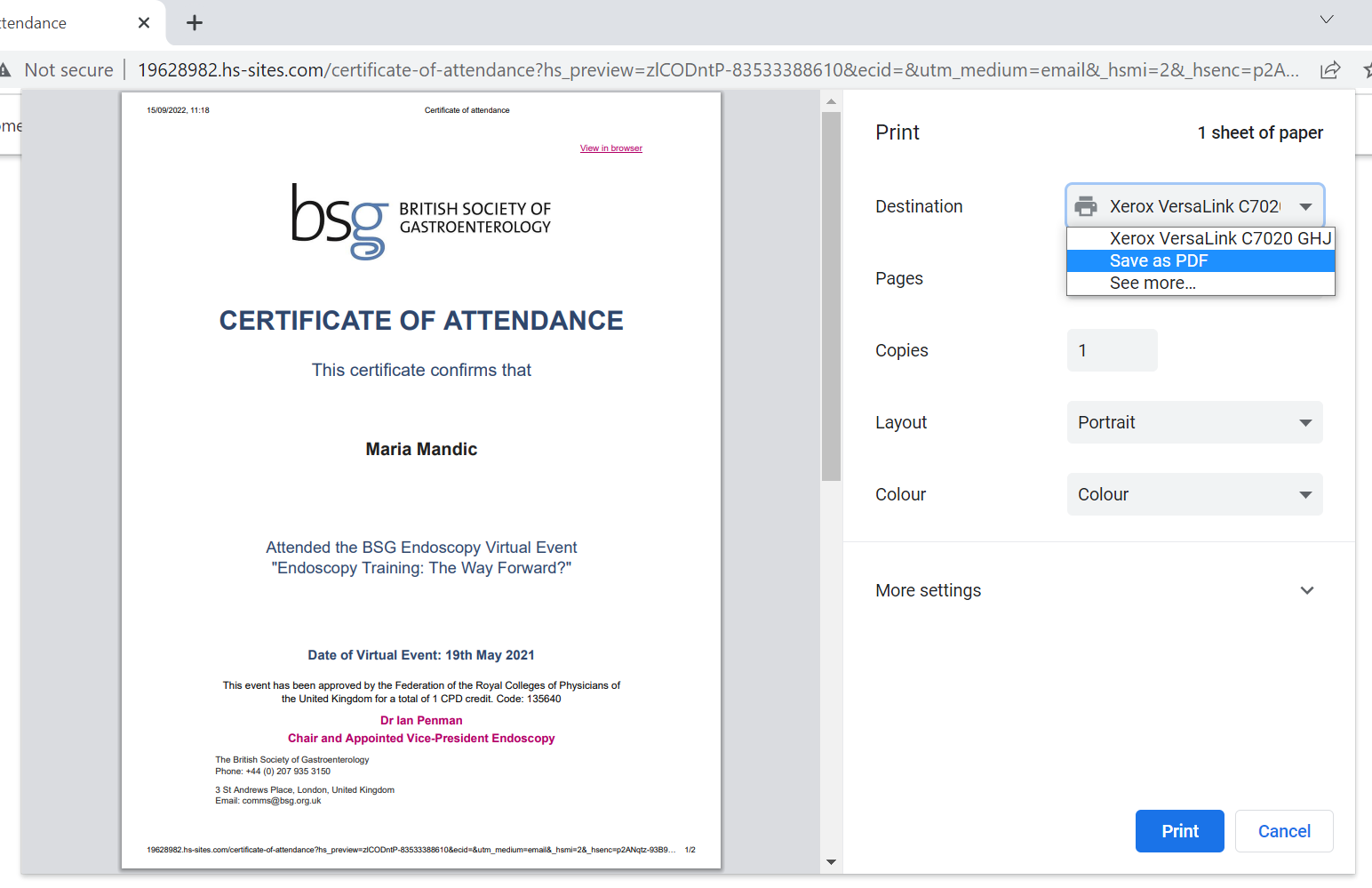Click the tab search chevron icon

(1327, 20)
